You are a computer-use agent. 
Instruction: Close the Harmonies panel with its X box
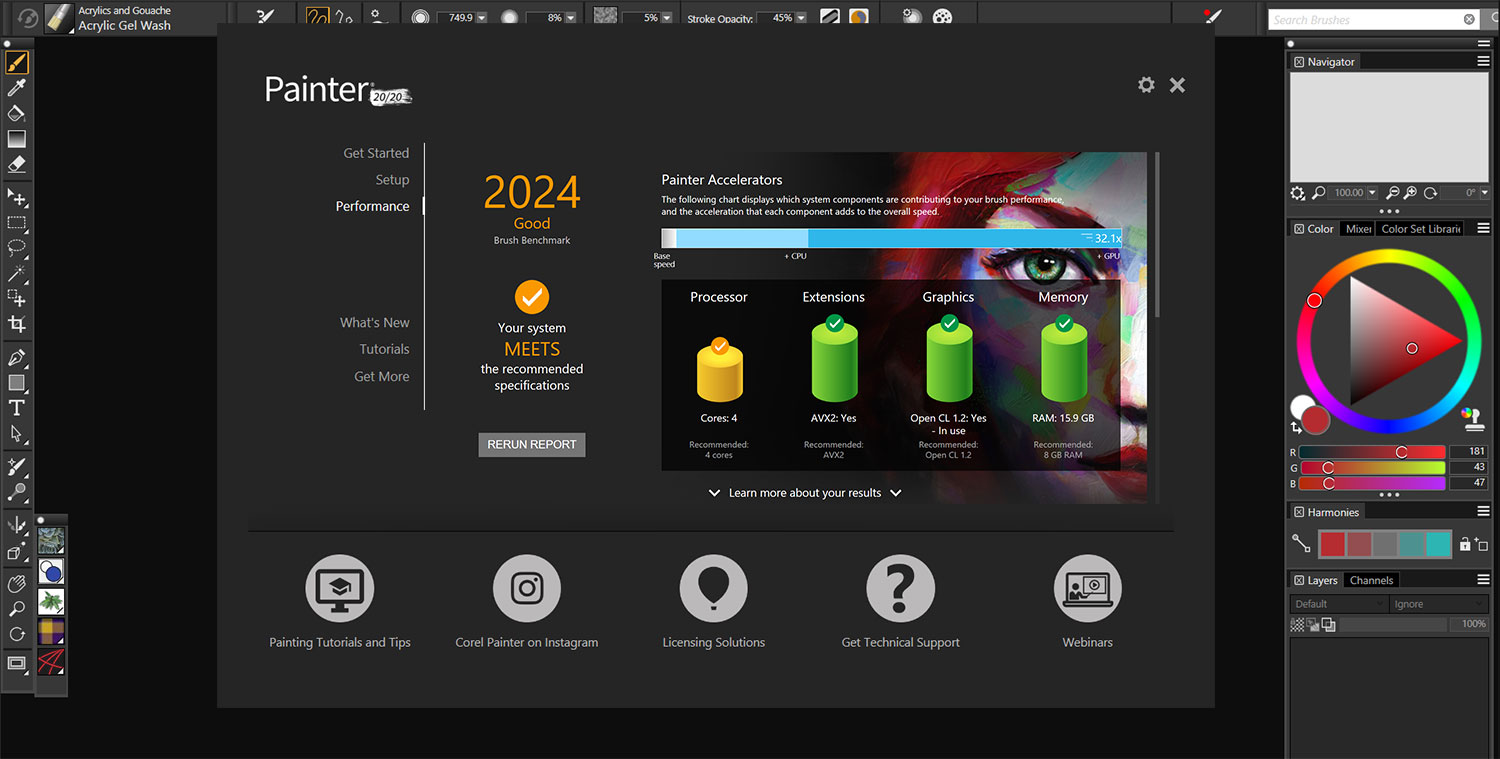click(1298, 512)
